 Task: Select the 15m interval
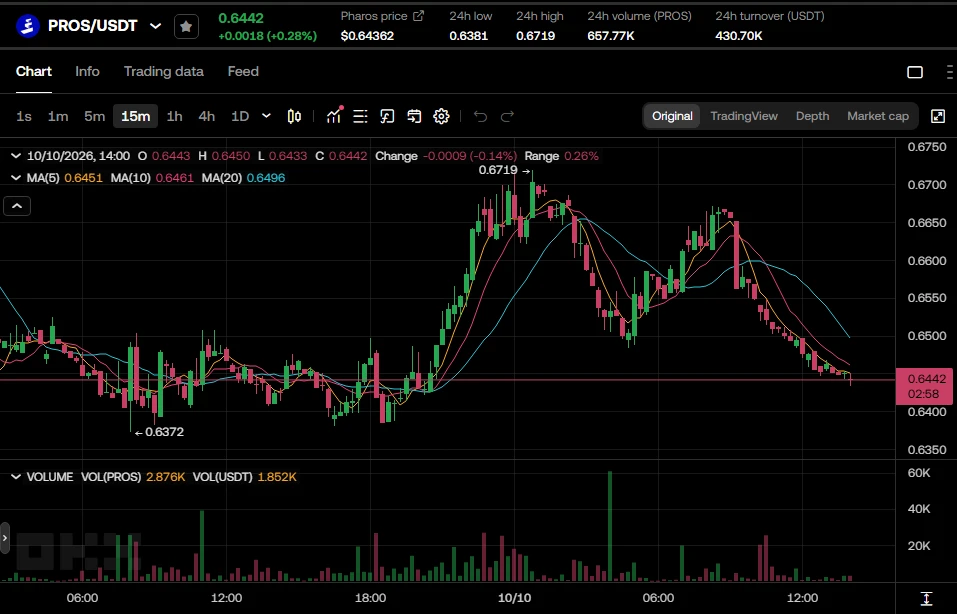click(x=135, y=116)
